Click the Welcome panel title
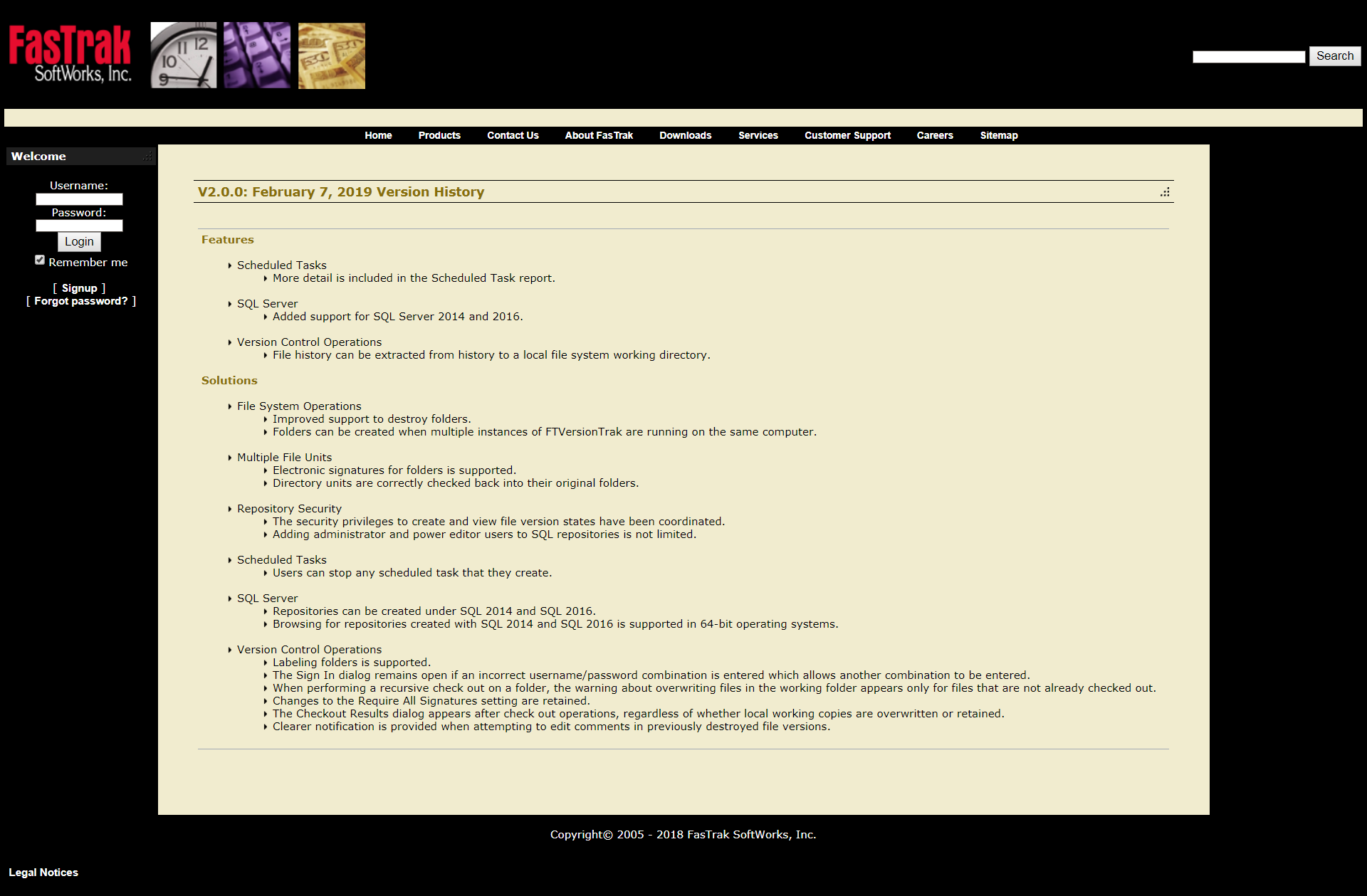The image size is (1367, 896). pyautogui.click(x=38, y=157)
